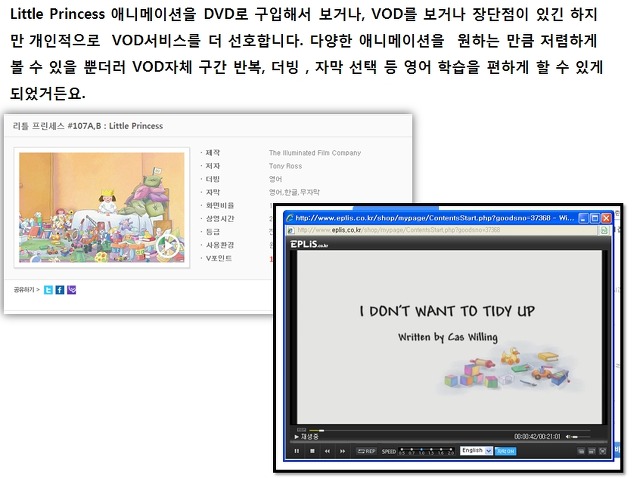Close the EPLIS popup window
Image resolution: width=640 pixels, height=478 pixels.
click(x=606, y=218)
